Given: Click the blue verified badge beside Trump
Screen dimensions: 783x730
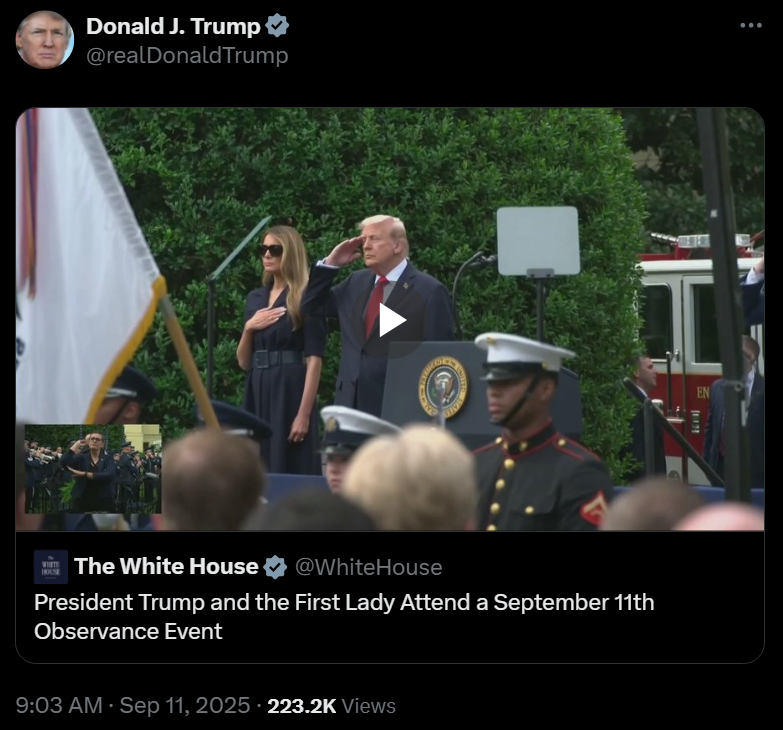Looking at the screenshot, I should tap(277, 26).
